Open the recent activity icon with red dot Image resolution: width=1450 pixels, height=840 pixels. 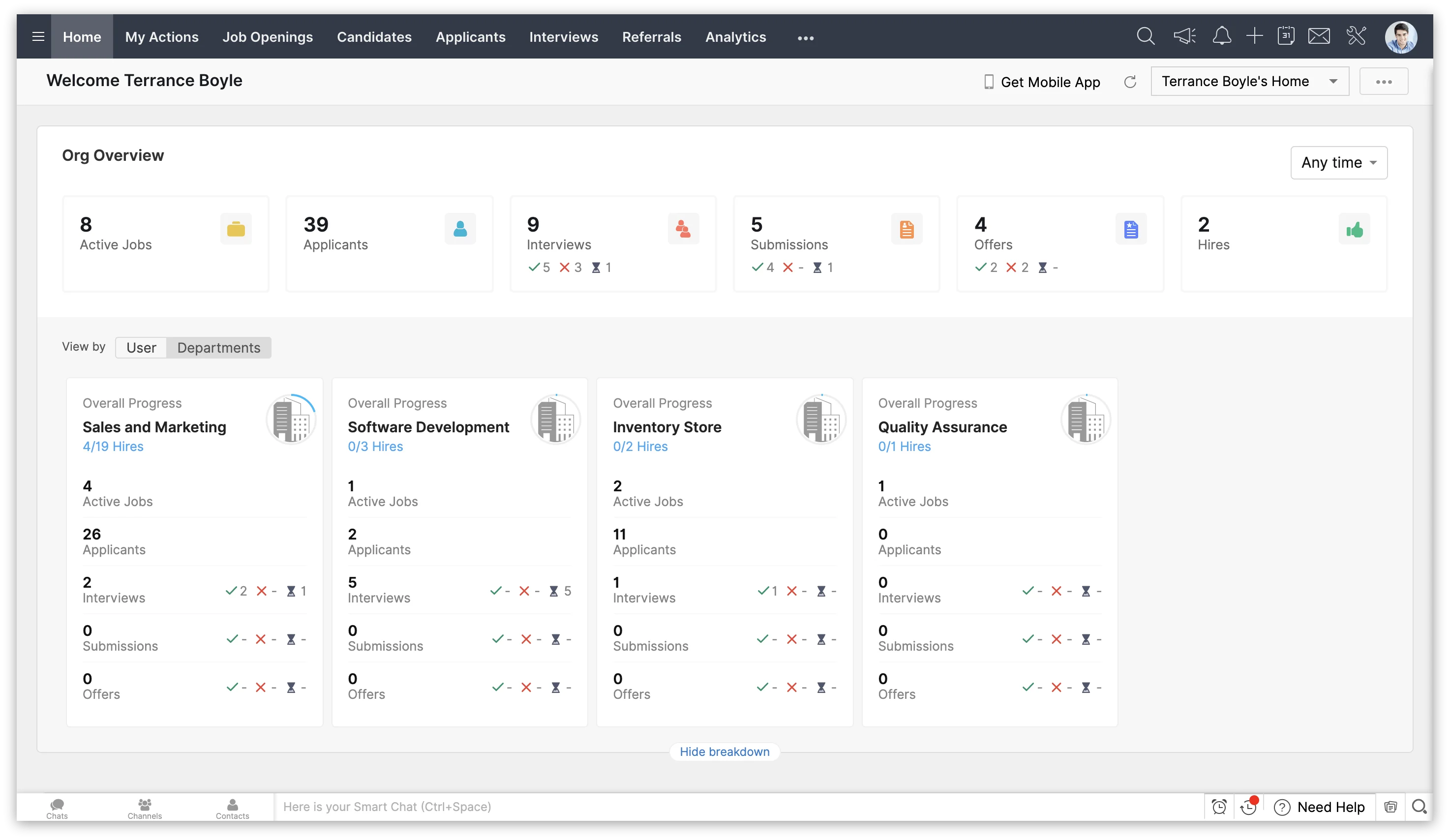1249,807
